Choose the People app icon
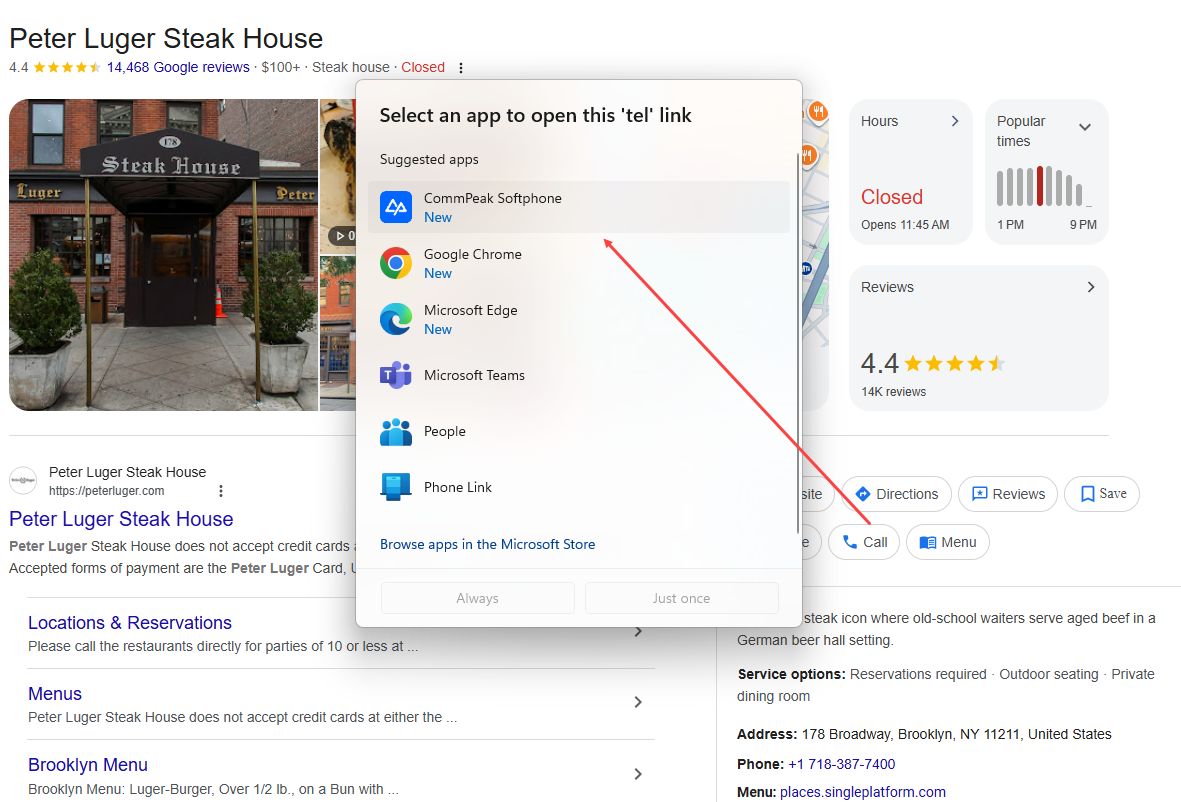Viewport: 1181px width, 802px height. pos(395,431)
